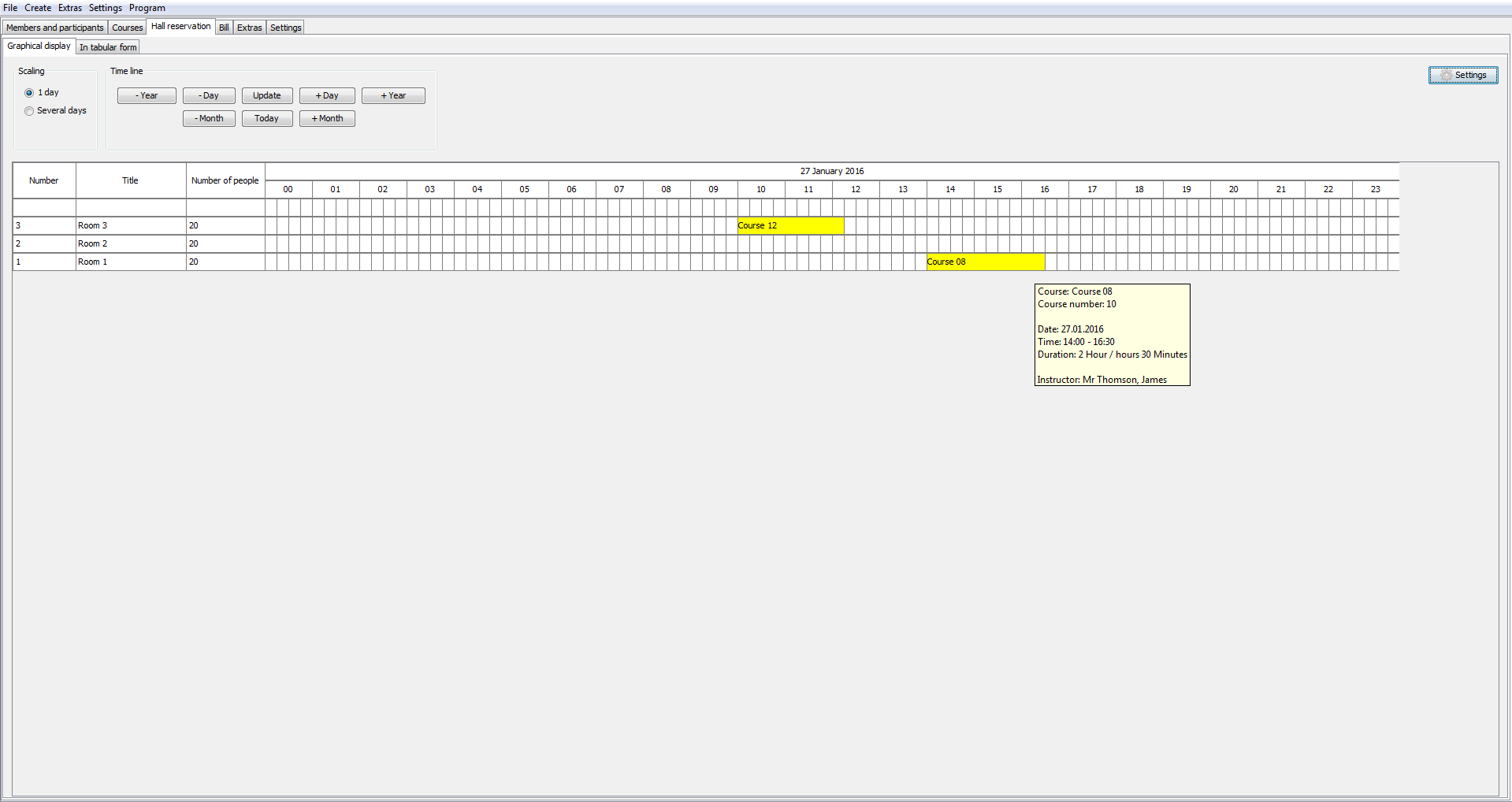The height and width of the screenshot is (802, 1512).
Task: Click the Update button
Action: pyautogui.click(x=267, y=96)
